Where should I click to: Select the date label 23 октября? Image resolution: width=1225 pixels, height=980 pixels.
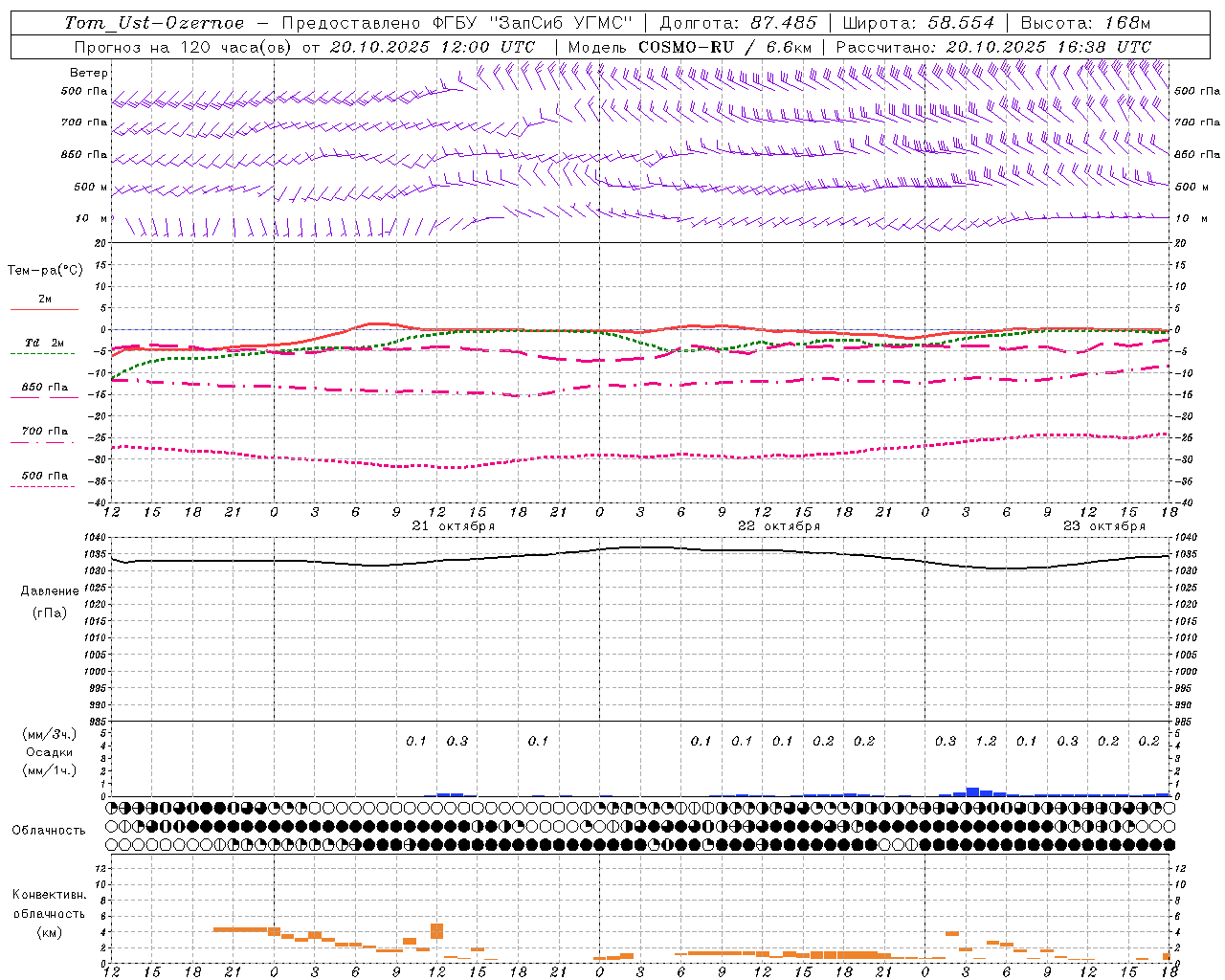click(1104, 526)
